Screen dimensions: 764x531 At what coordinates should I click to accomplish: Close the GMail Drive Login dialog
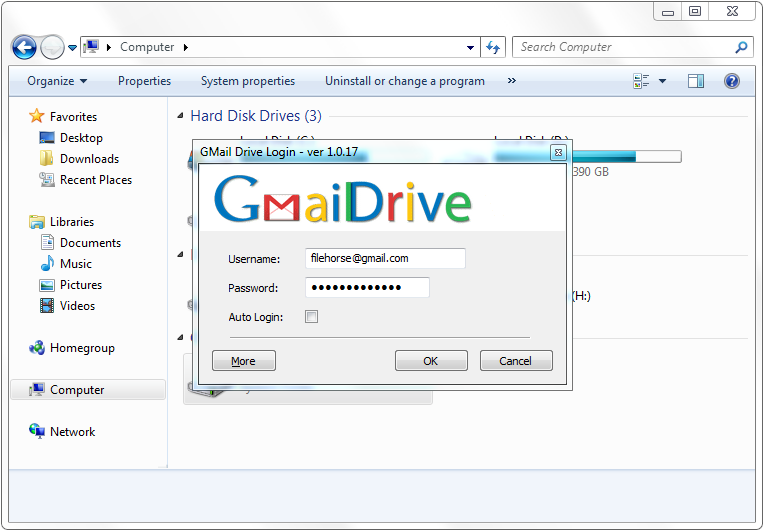tap(558, 152)
